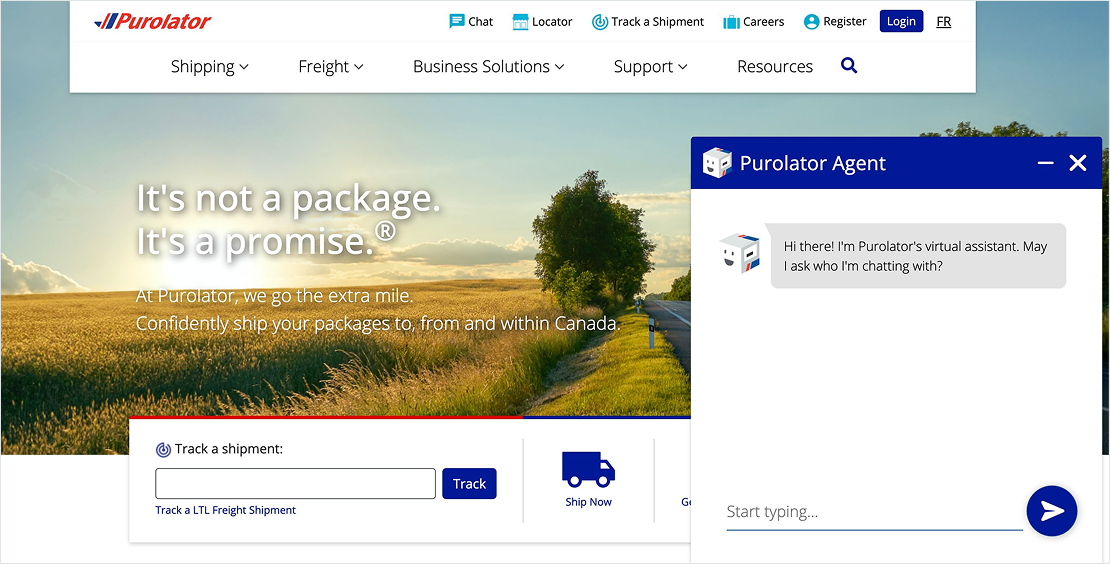Minimize the Purolator Agent chat
1110x564 pixels.
(x=1046, y=163)
